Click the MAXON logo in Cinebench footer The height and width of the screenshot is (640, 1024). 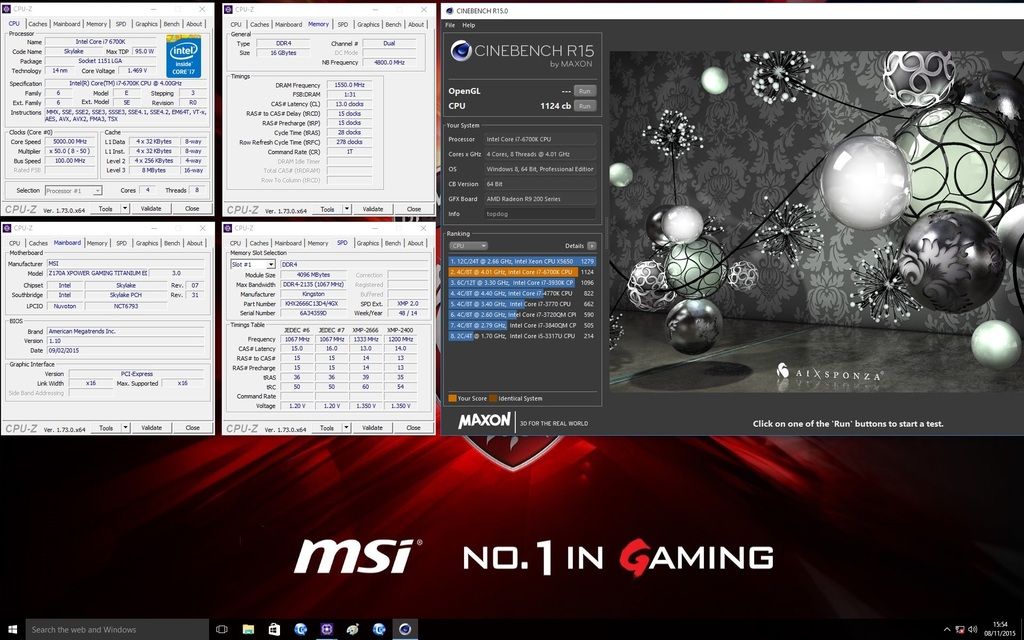[x=485, y=420]
